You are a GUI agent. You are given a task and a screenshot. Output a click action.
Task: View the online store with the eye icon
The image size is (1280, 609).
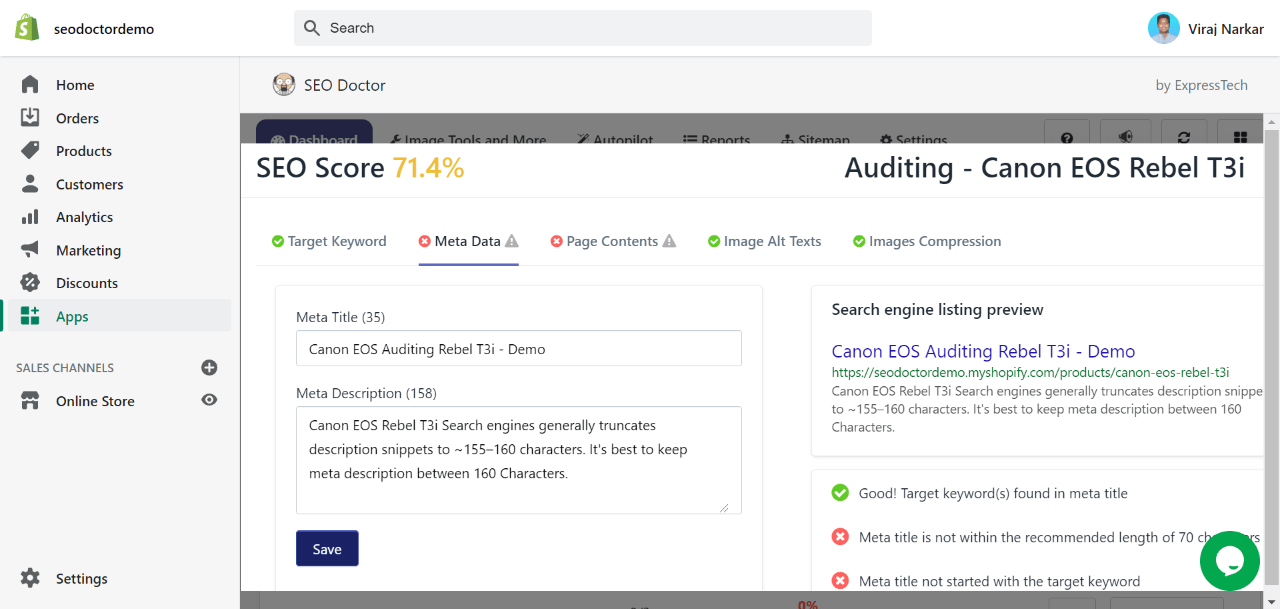point(209,400)
